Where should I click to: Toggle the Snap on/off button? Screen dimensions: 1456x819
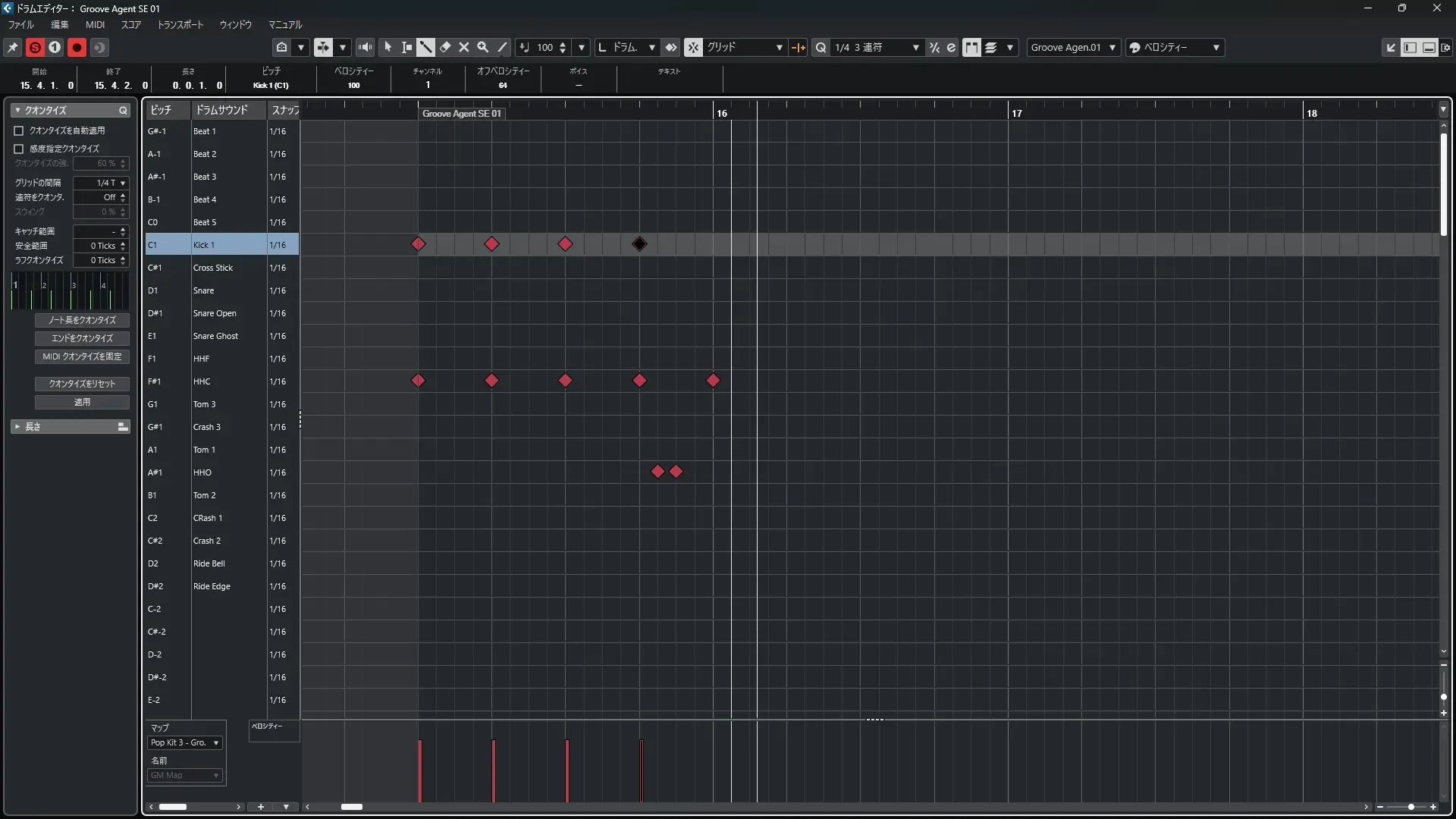(x=693, y=47)
